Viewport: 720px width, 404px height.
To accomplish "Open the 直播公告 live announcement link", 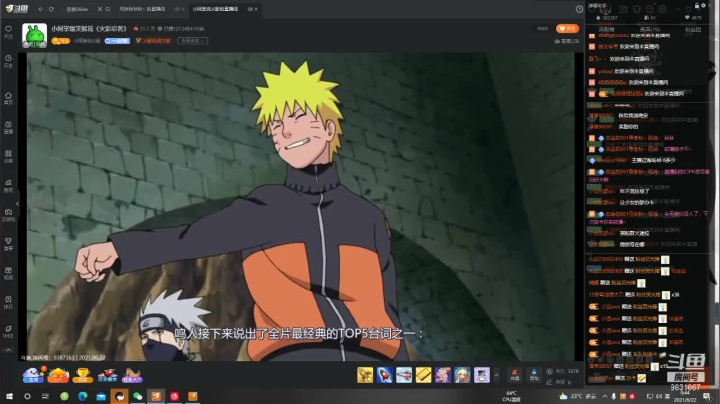I will [x=567, y=41].
